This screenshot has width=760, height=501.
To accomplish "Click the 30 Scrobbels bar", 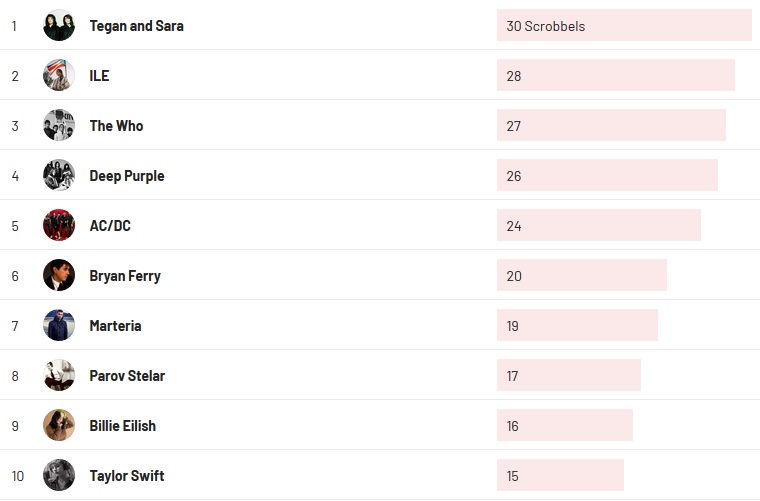I will (x=623, y=26).
